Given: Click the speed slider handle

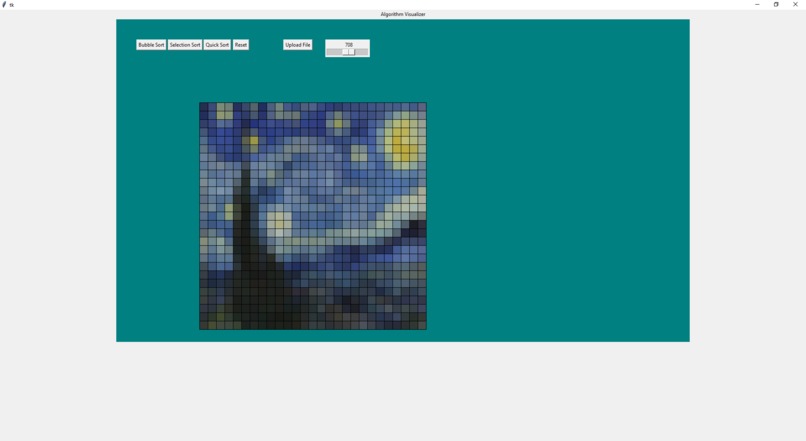Looking at the screenshot, I should 349,52.
